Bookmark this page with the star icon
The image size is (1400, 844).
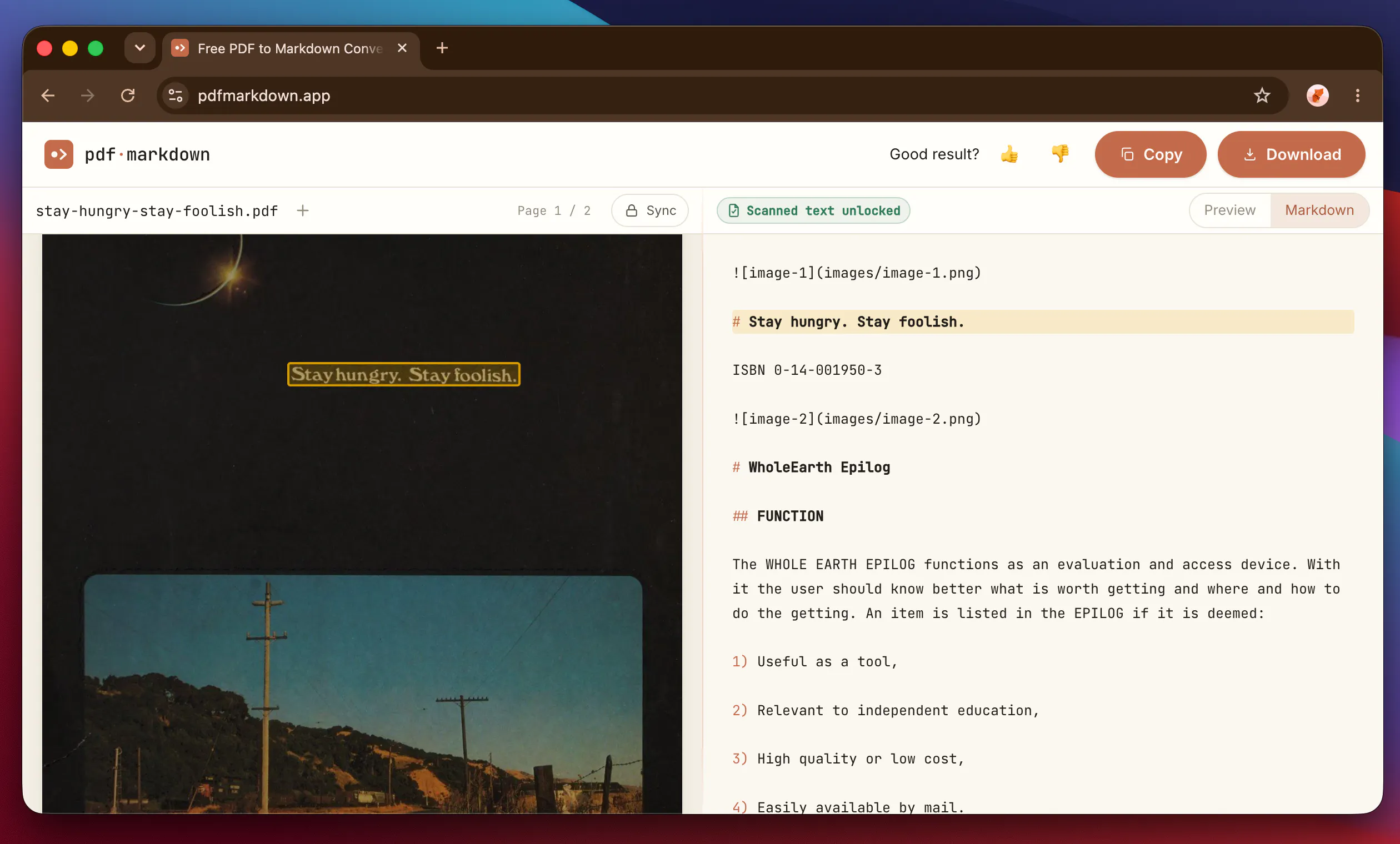click(1261, 96)
